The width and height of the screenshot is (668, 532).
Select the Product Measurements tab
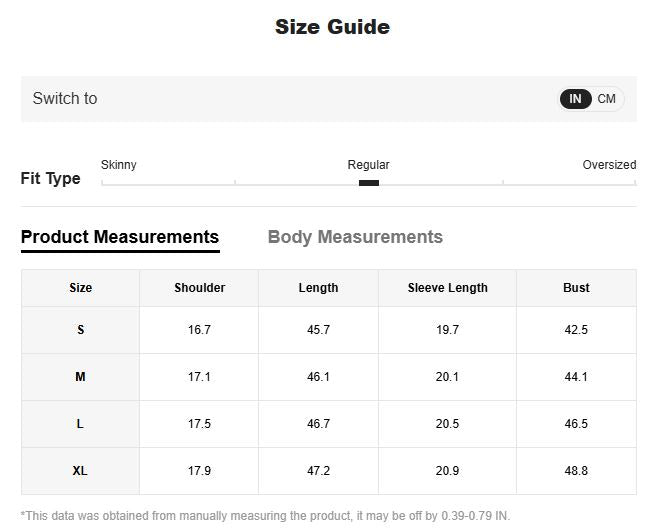pos(120,237)
